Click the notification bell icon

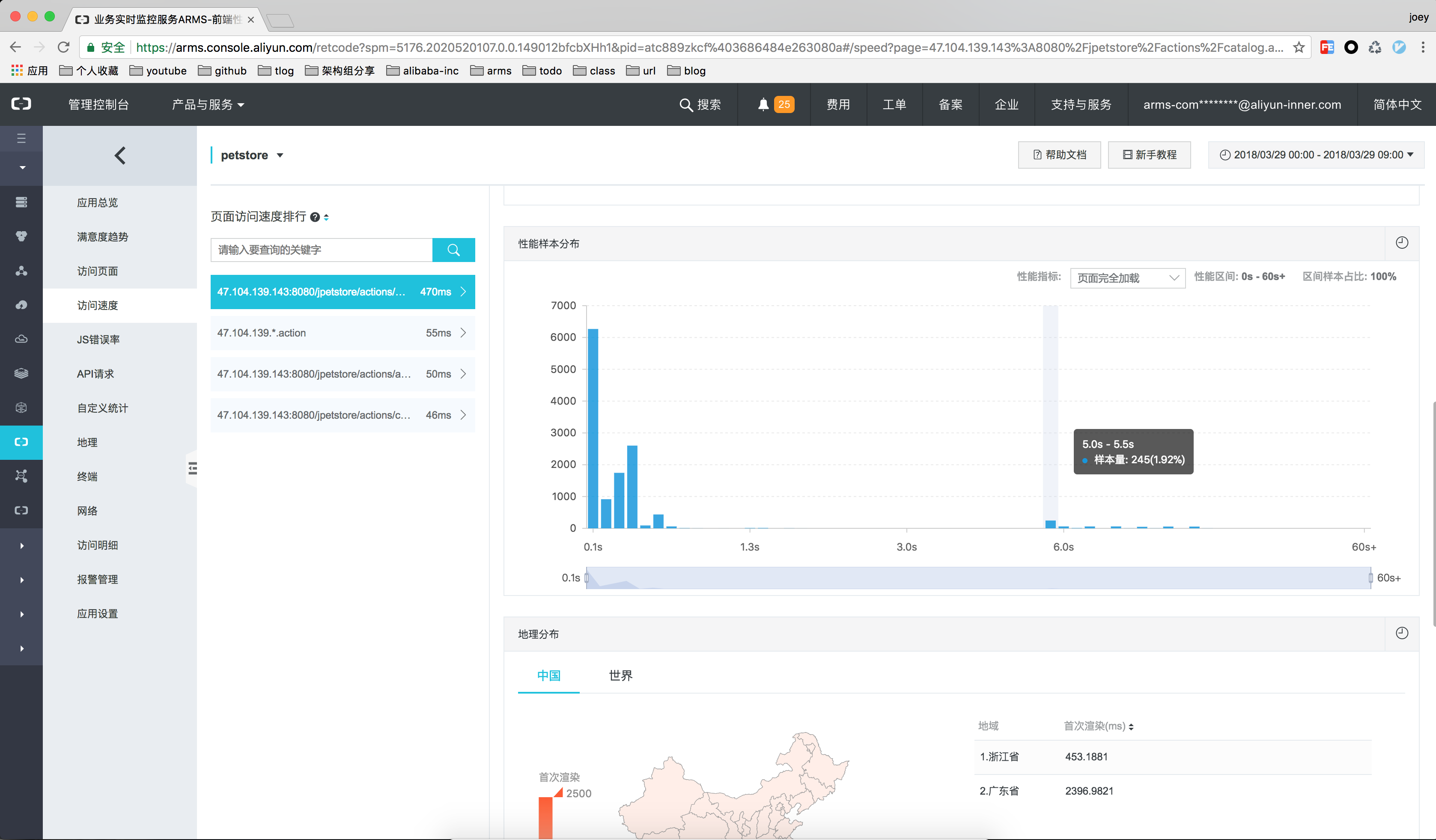(763, 104)
